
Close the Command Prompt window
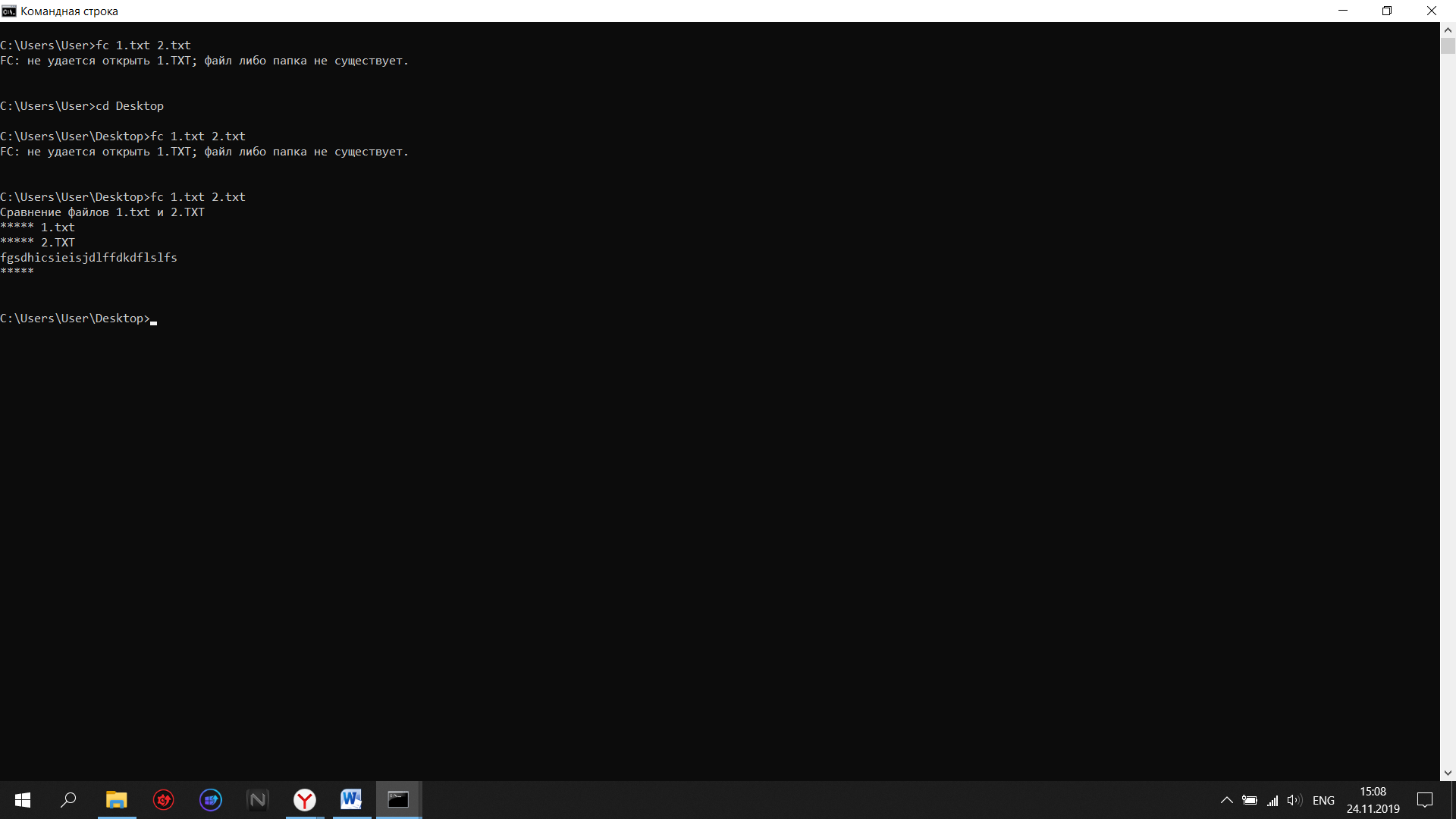[1432, 11]
